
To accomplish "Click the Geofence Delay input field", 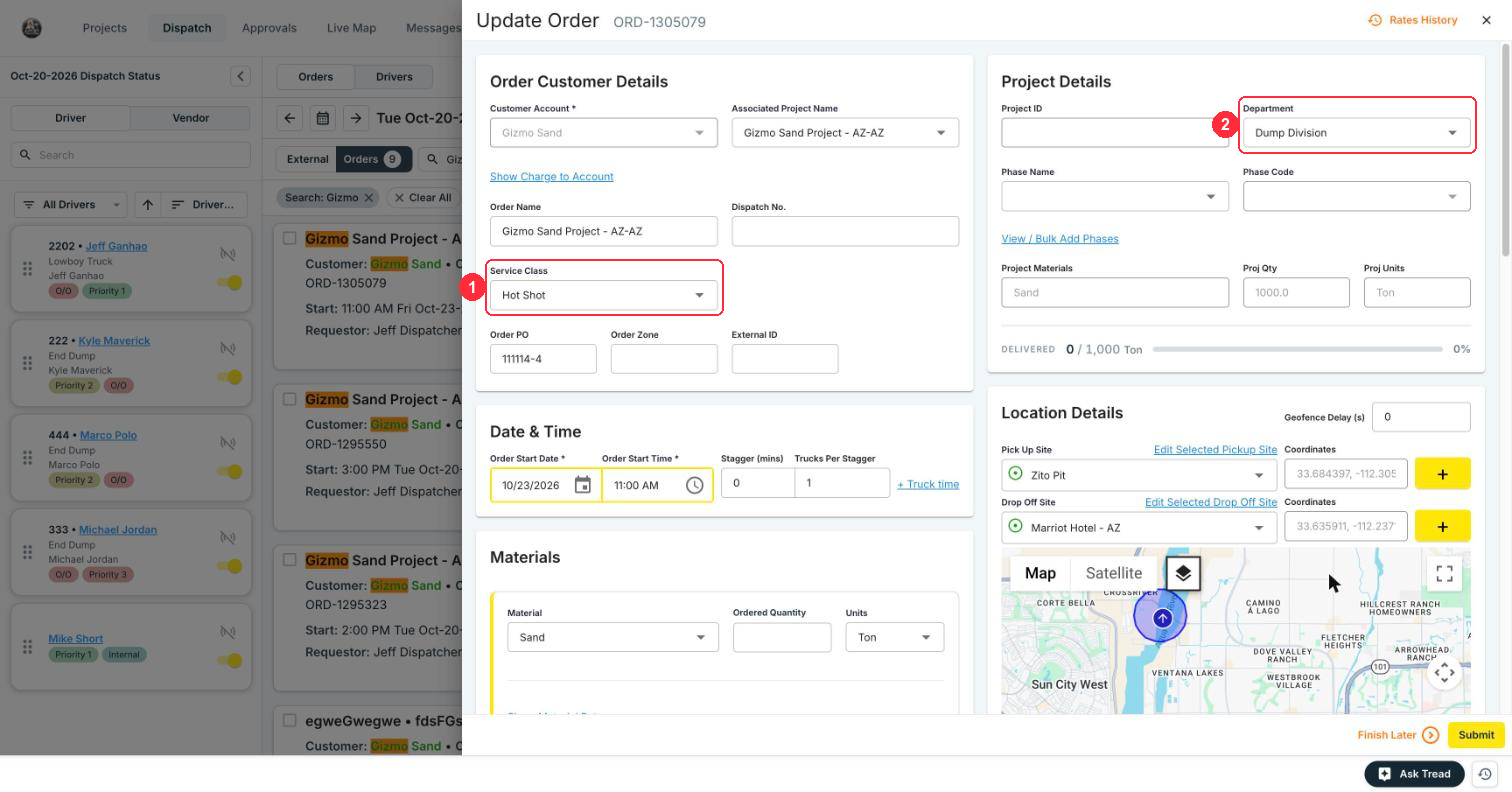I will pyautogui.click(x=1421, y=417).
